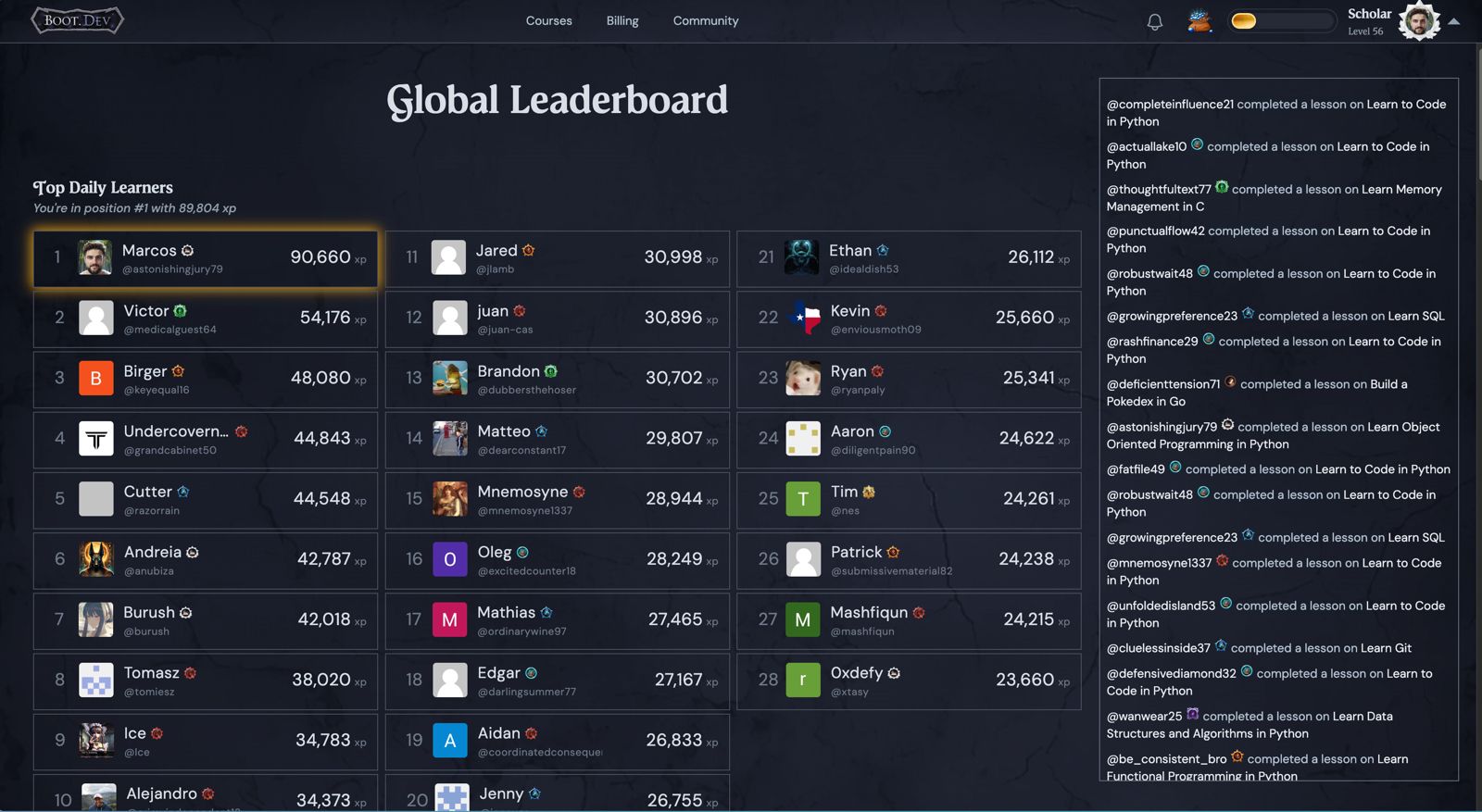Click the role badge next to Jared
Viewport: 1482px width, 812px height.
(x=529, y=251)
